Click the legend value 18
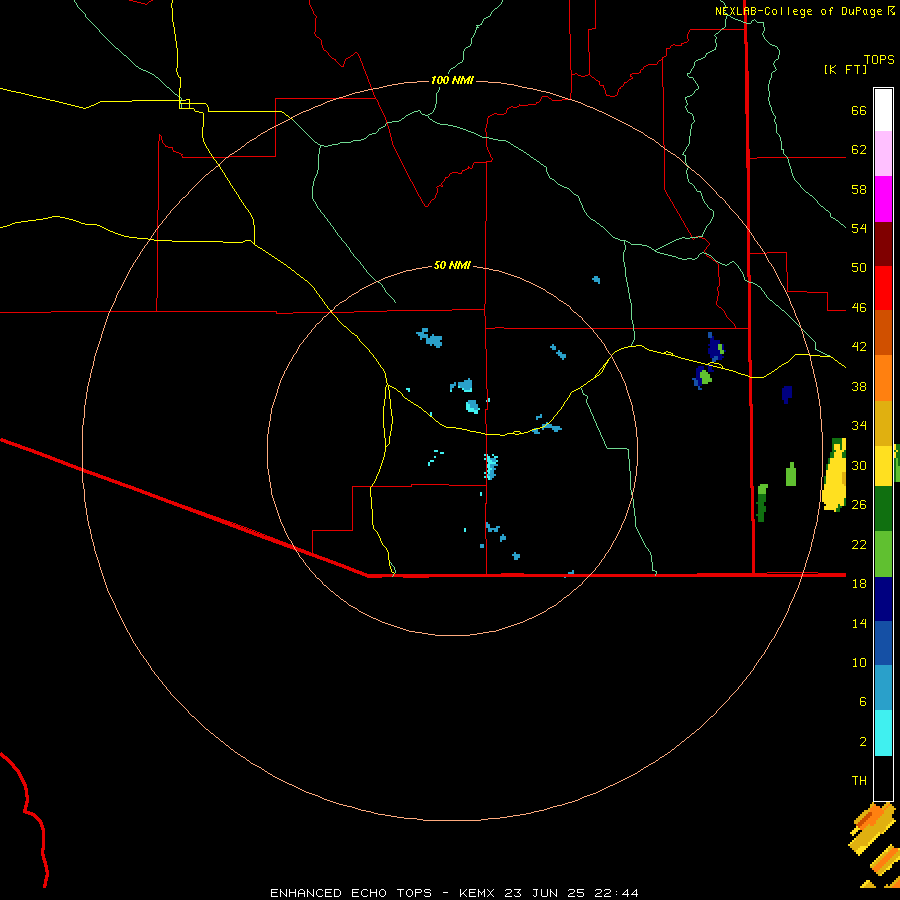The width and height of the screenshot is (900, 900). pos(859,584)
